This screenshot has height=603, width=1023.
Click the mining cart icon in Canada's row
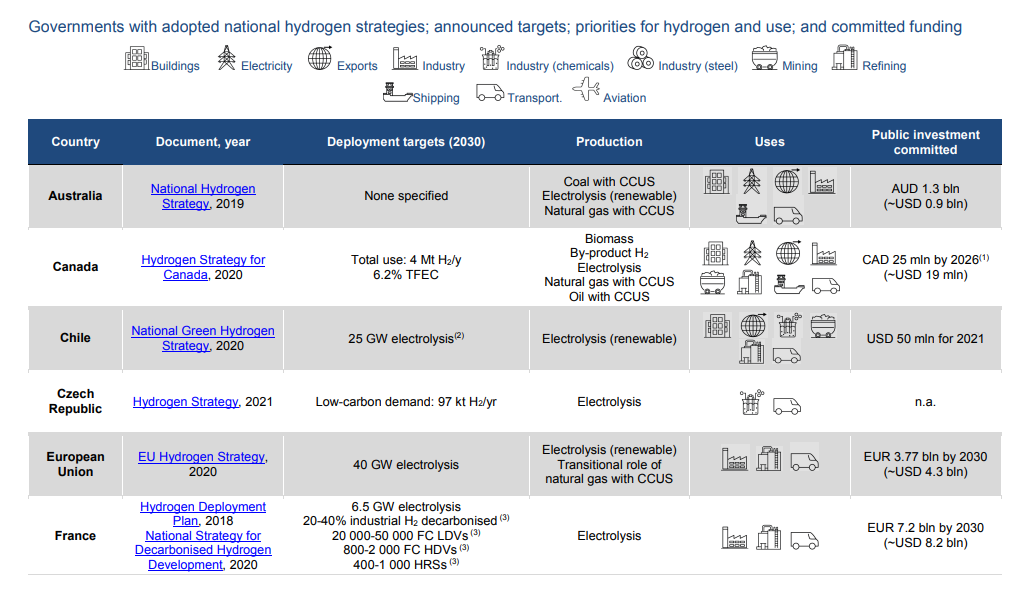coord(712,283)
